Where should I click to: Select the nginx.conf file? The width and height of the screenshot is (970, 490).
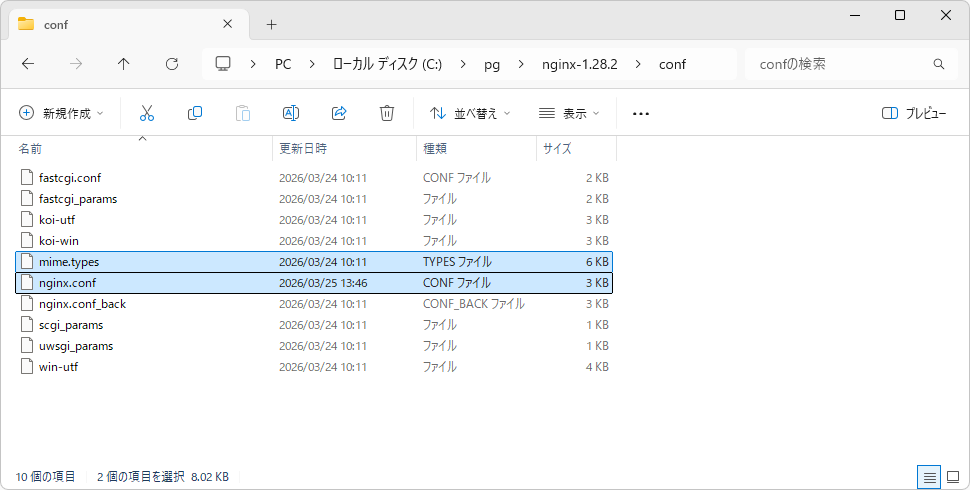(x=314, y=283)
